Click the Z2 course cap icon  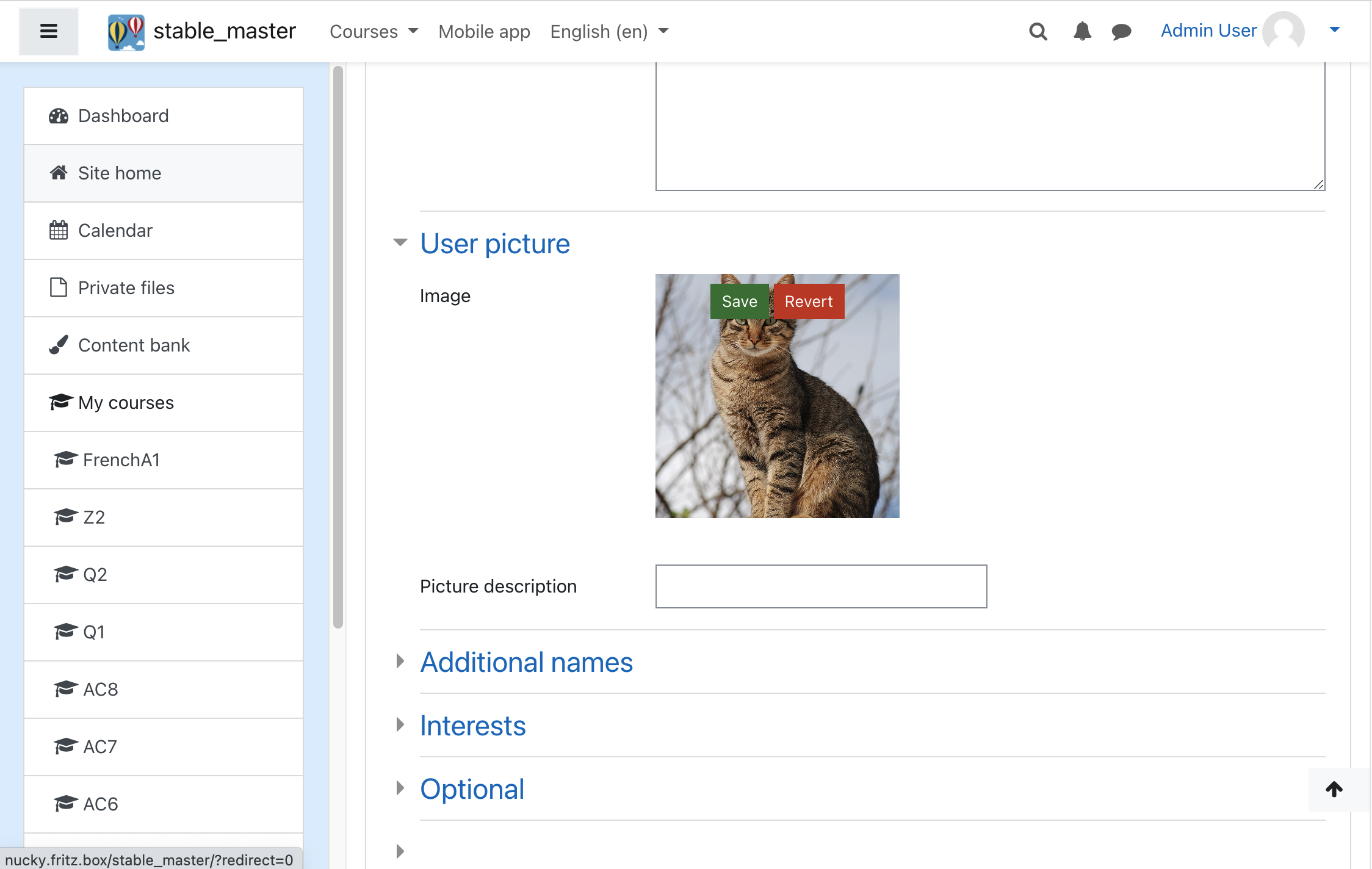click(66, 517)
